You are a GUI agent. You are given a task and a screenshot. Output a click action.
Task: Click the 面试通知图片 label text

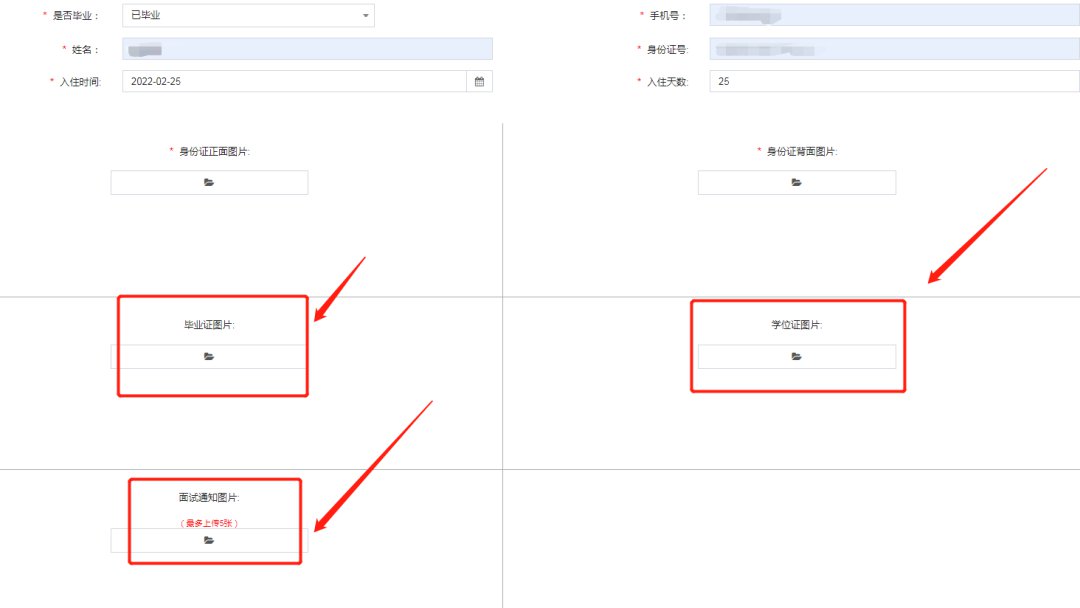(209, 497)
